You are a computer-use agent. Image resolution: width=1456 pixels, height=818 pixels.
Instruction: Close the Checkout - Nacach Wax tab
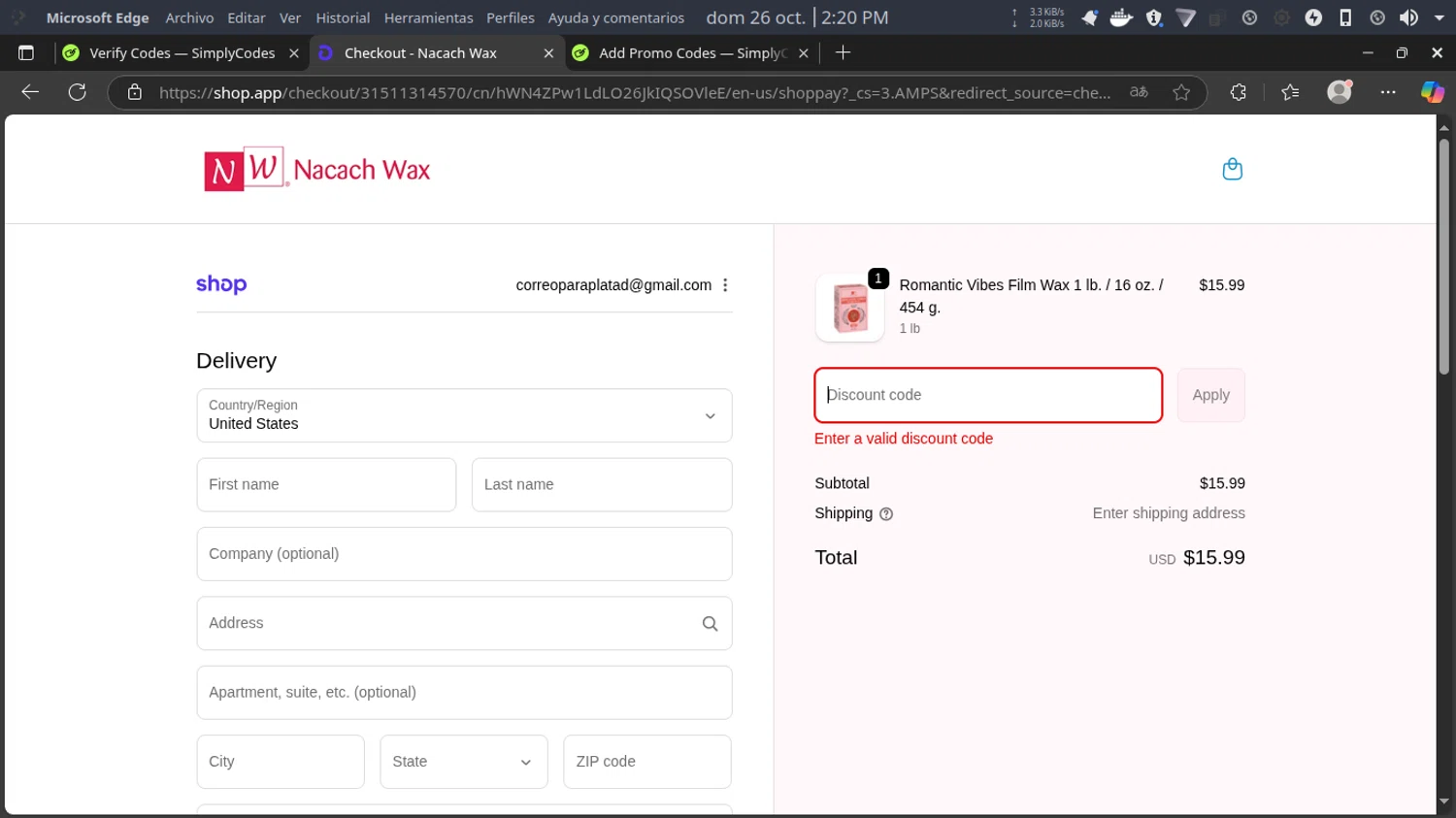coord(548,53)
